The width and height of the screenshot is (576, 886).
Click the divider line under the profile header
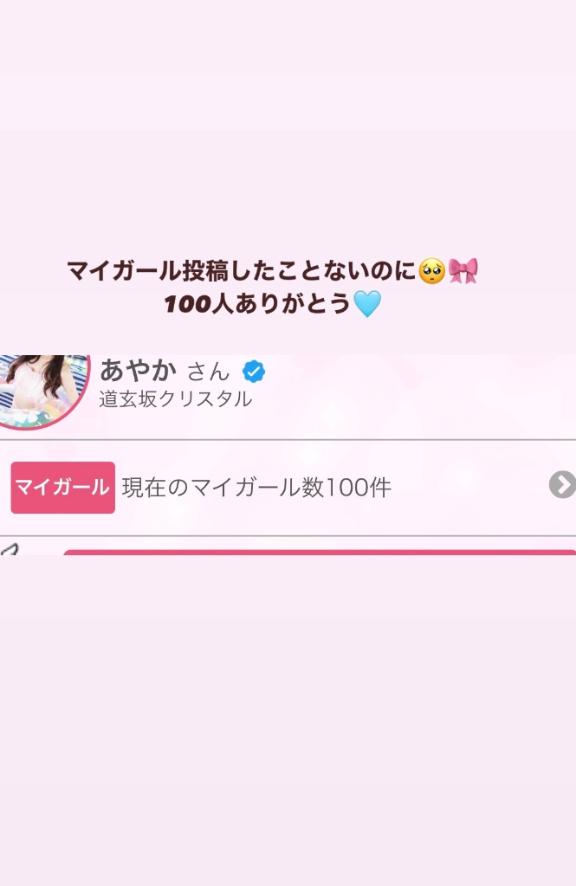[288, 439]
